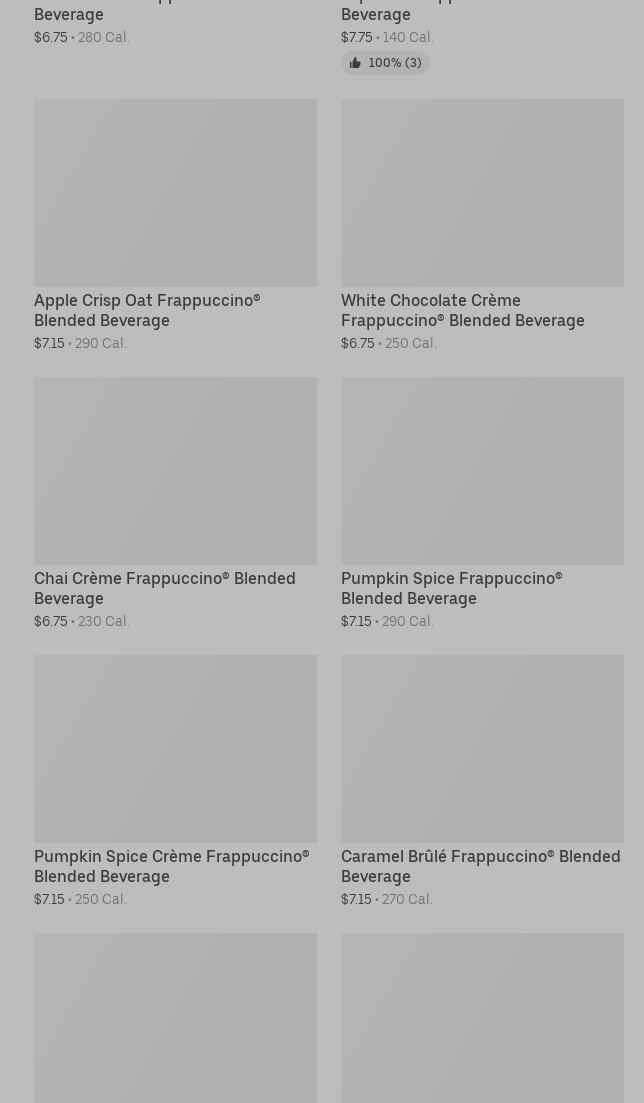Viewport: 644px width, 1103px height.
Task: Open the White Chocolate Crème Frappuccino image
Action: tap(482, 192)
